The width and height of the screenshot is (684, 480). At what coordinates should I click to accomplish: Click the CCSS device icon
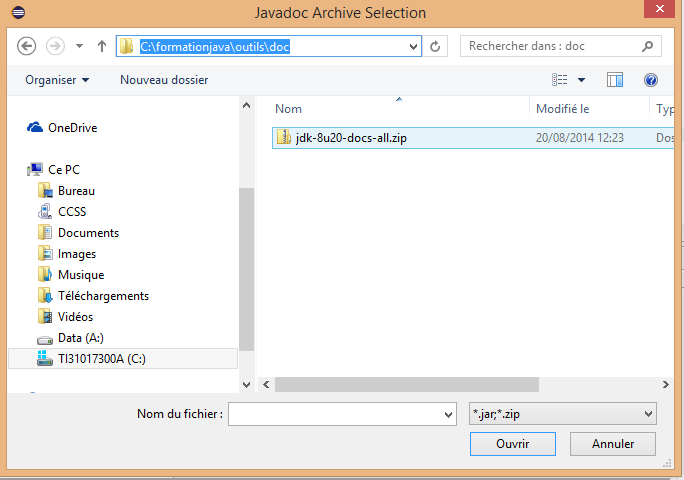pyautogui.click(x=45, y=212)
